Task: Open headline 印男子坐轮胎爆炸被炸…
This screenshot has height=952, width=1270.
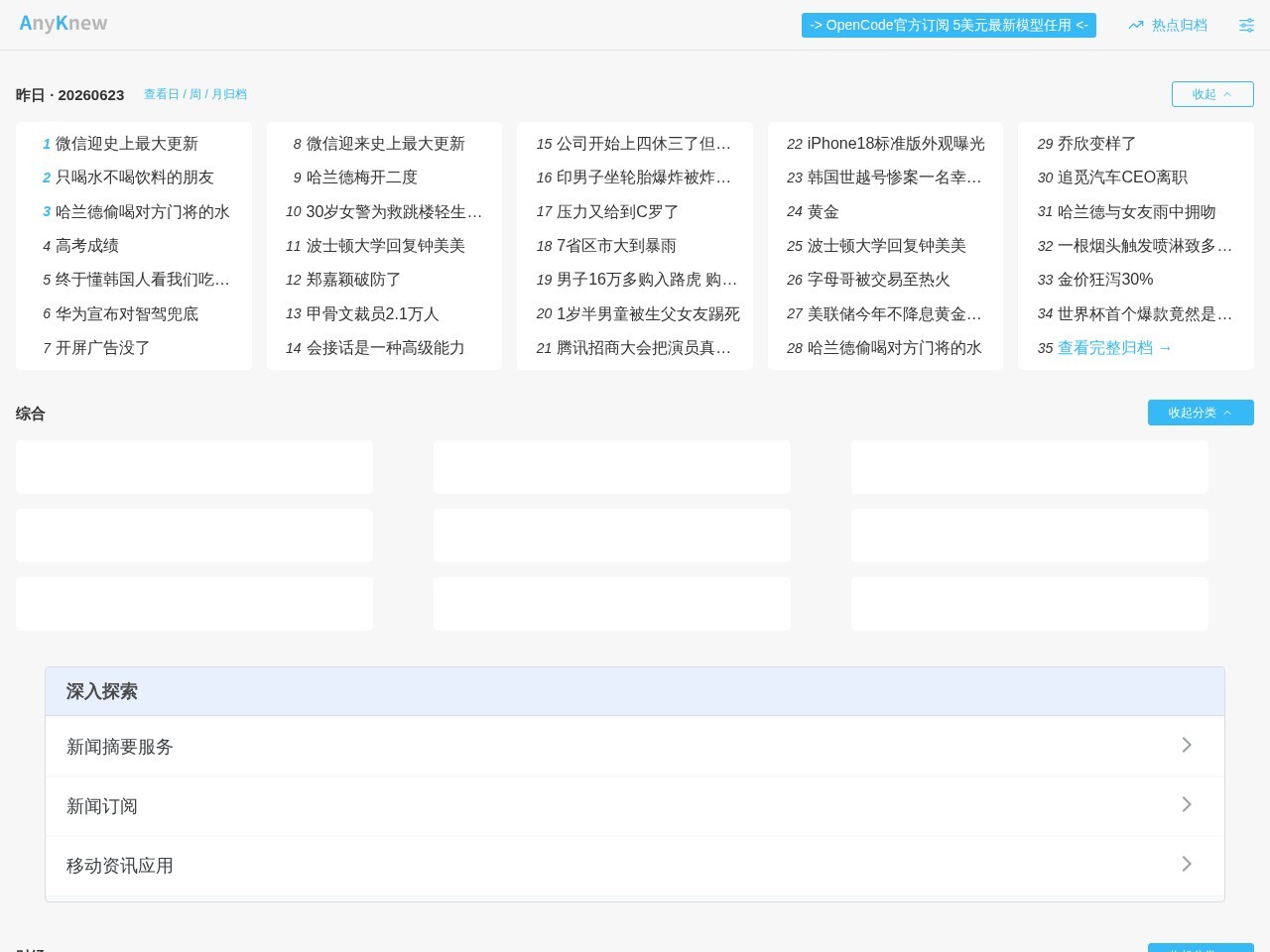Action: (644, 178)
